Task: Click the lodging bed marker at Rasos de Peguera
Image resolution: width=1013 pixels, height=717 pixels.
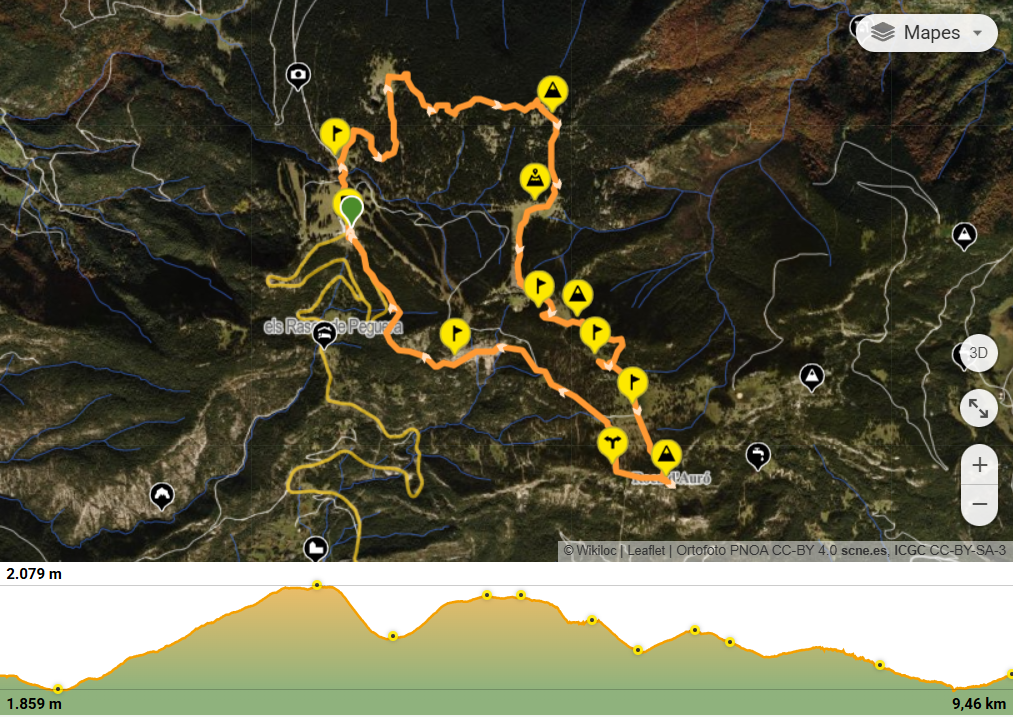Action: pyautogui.click(x=324, y=336)
